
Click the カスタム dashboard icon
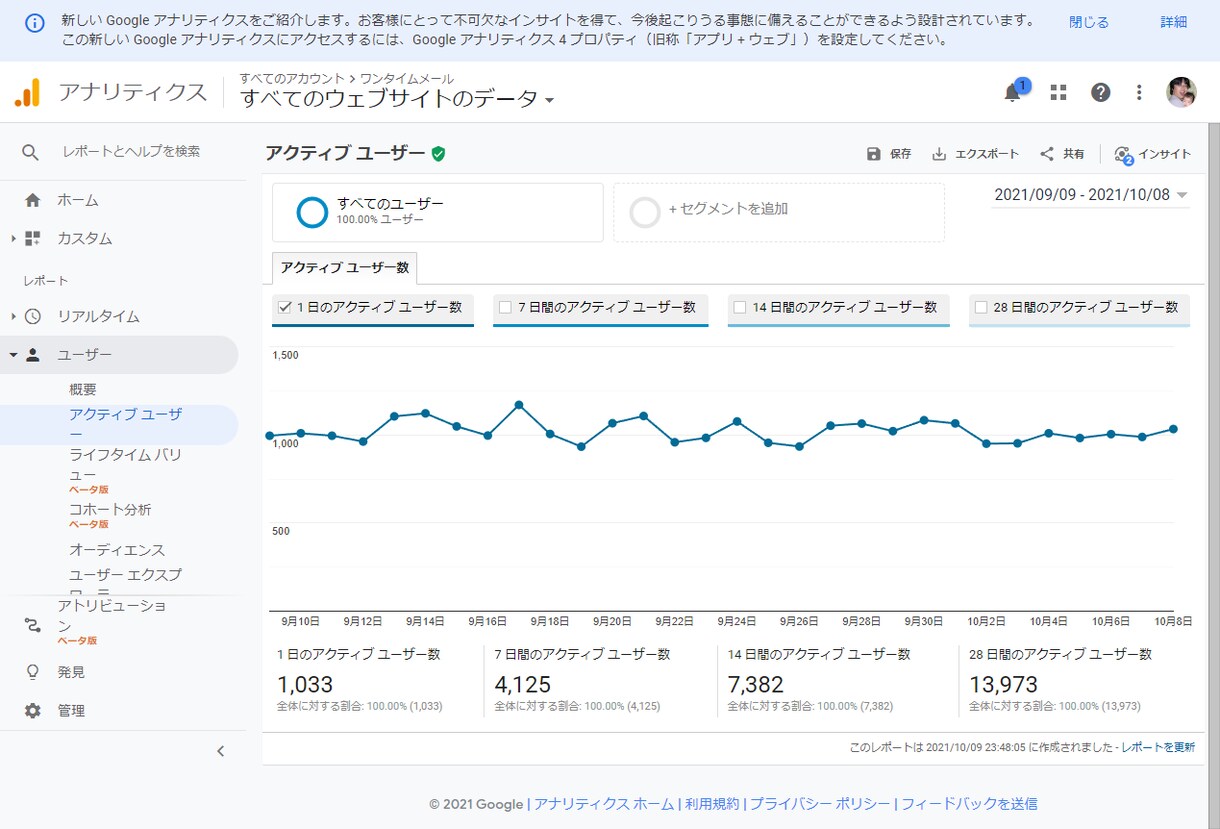click(32, 239)
